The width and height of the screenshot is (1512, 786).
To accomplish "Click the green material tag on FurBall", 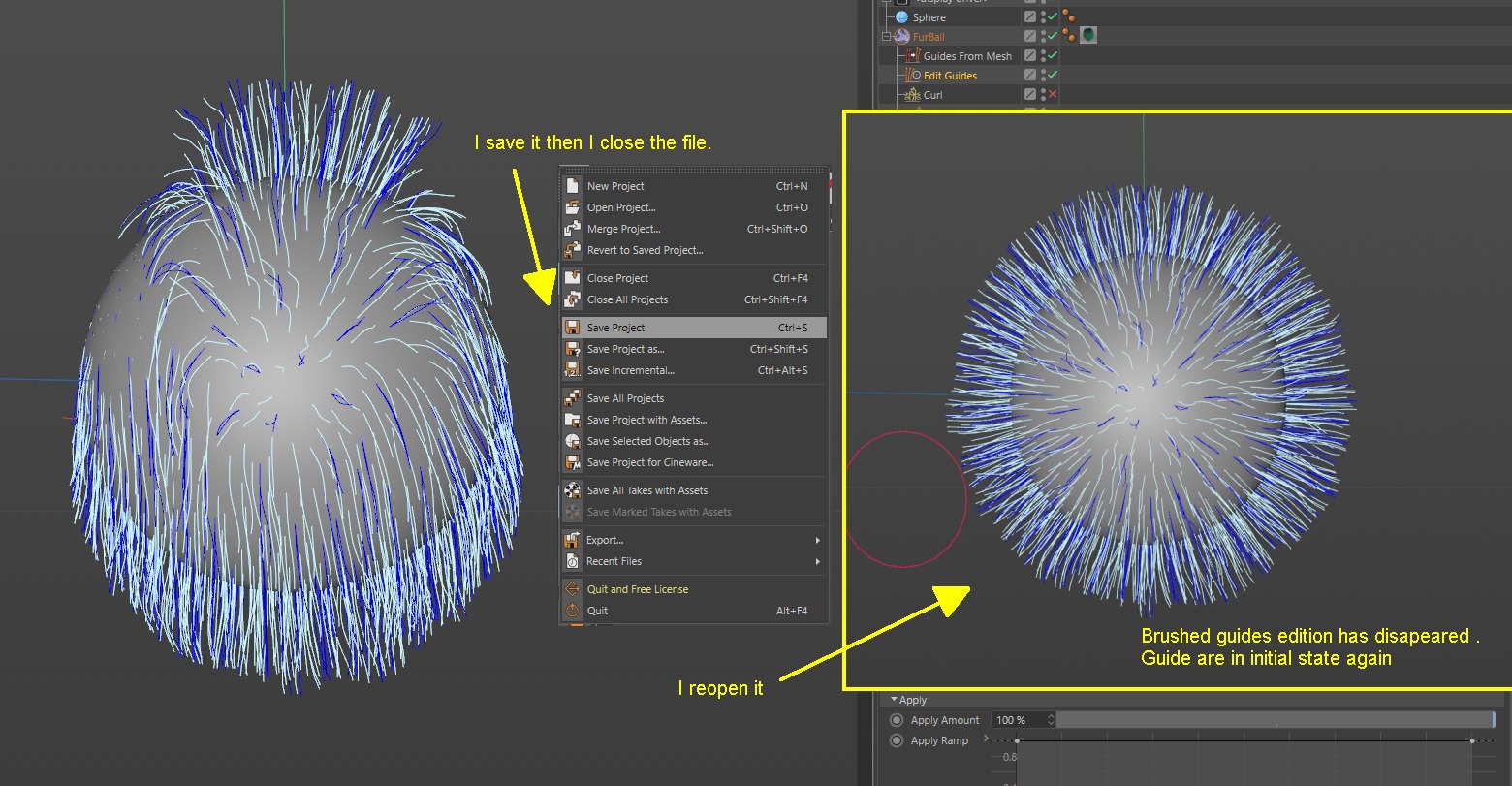I will point(1089,36).
